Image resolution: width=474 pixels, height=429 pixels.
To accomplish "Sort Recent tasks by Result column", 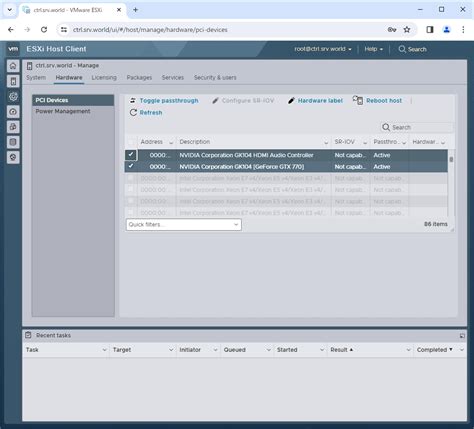I will 342,350.
